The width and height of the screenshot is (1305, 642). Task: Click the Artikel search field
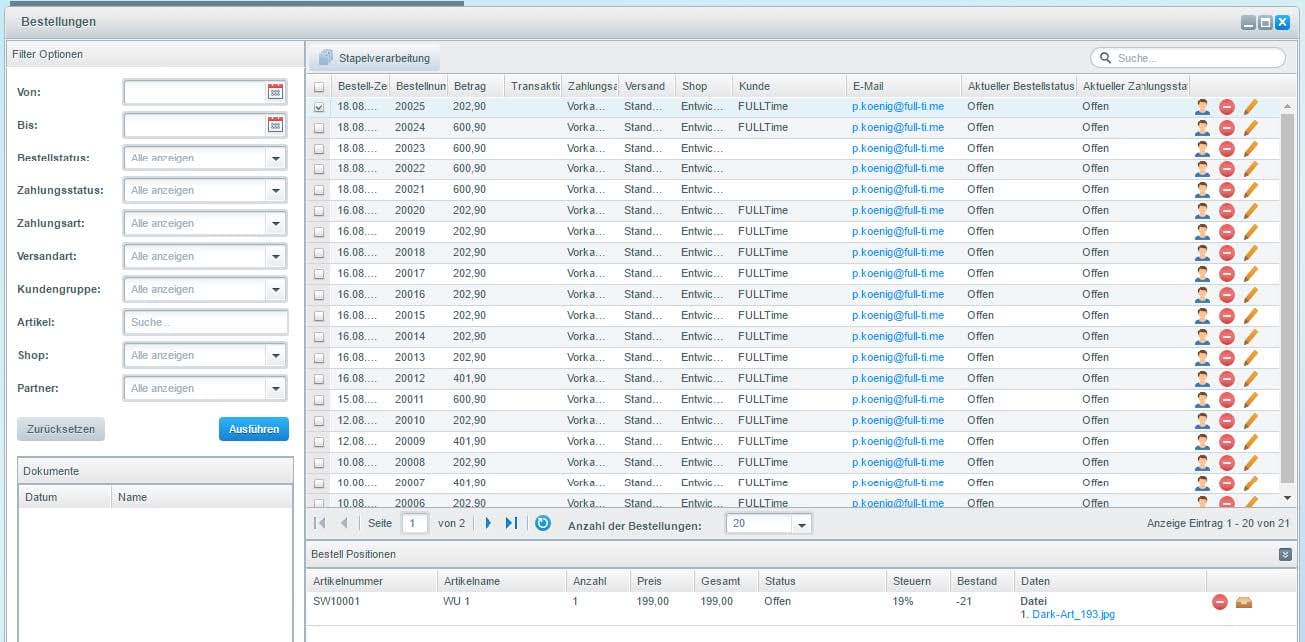coord(205,322)
